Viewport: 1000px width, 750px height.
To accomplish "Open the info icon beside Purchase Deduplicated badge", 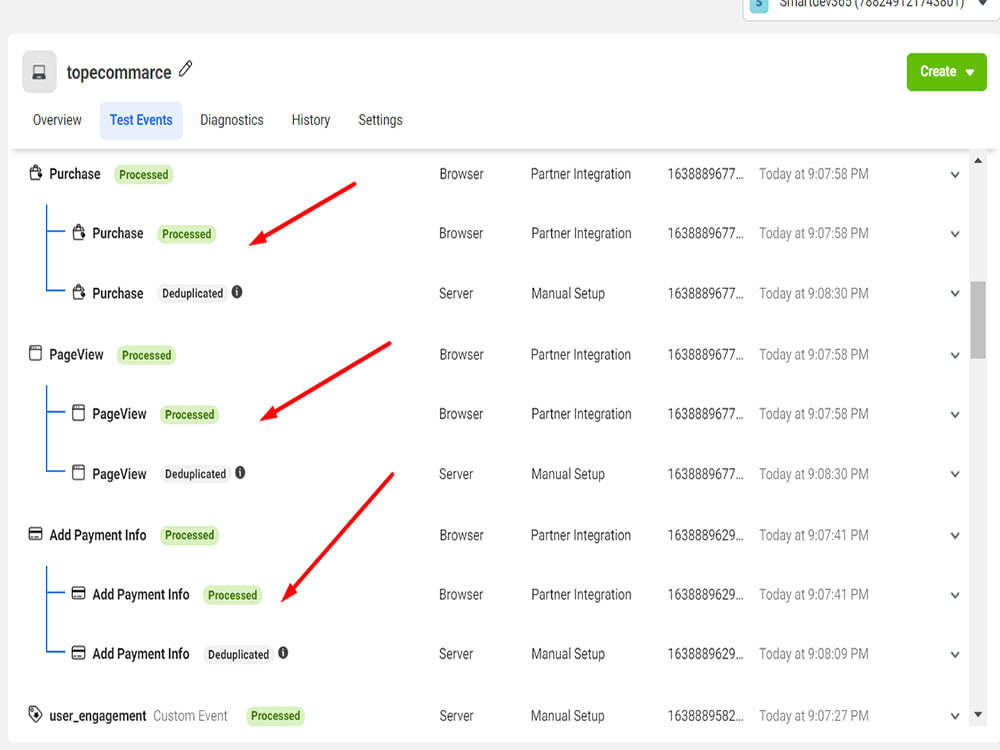I will click(237, 292).
